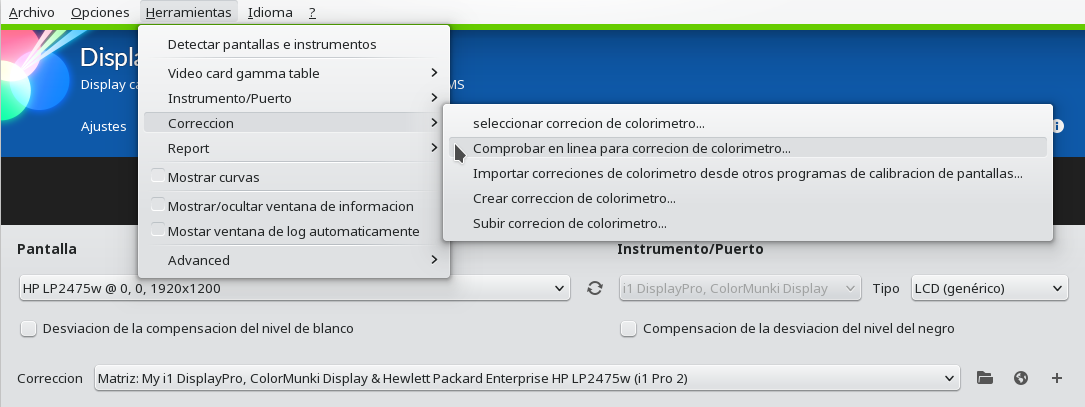Open the Idioma menu
The height and width of the screenshot is (407, 1085).
tap(270, 12)
